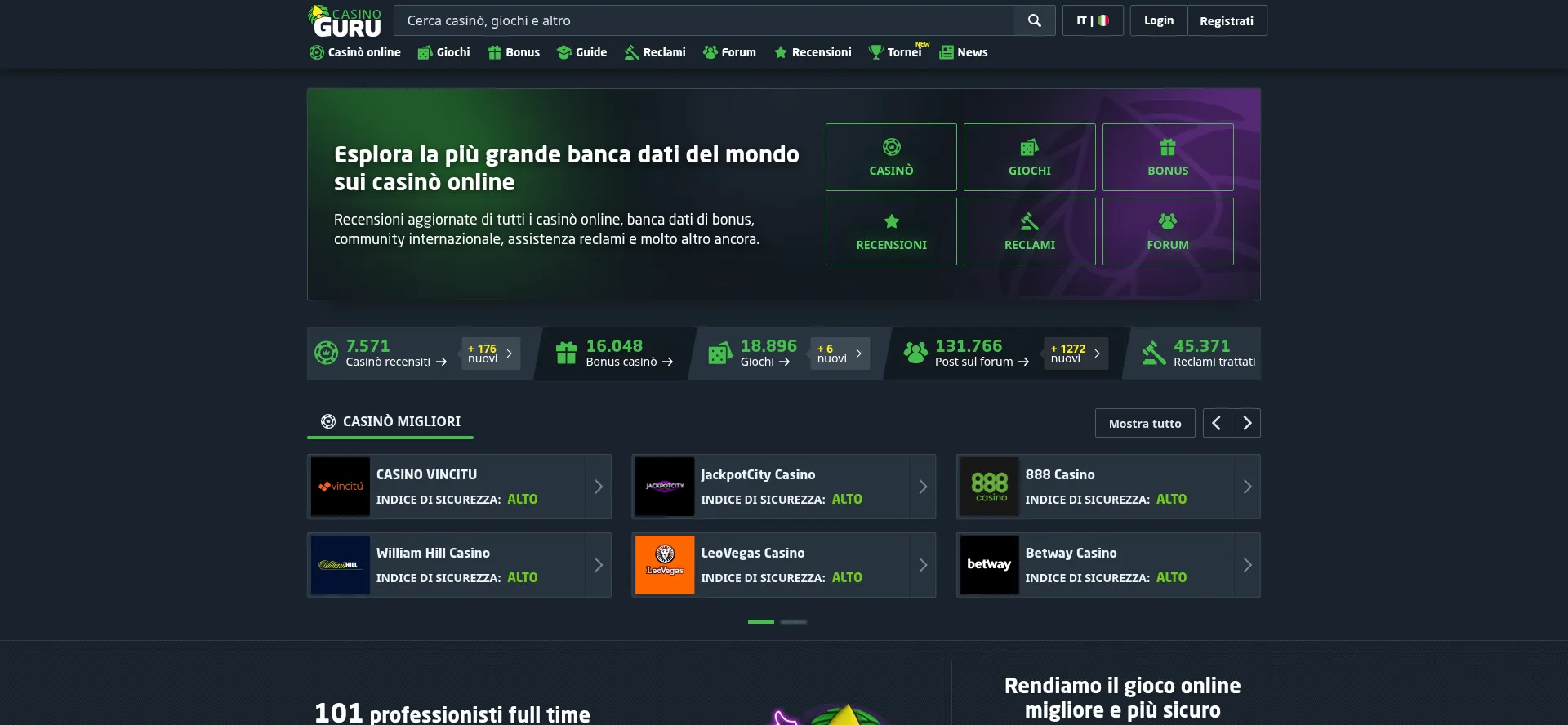Open News menu item
Viewport: 1568px width, 725px height.
tap(964, 52)
